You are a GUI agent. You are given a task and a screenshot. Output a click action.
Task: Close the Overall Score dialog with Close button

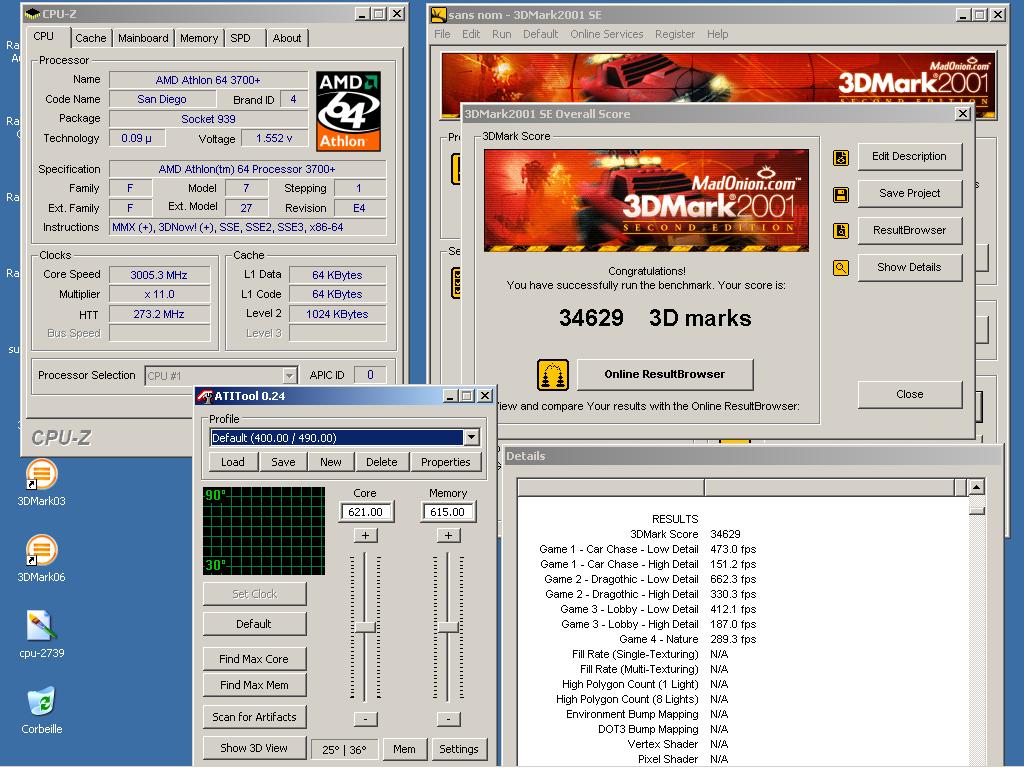(x=909, y=394)
